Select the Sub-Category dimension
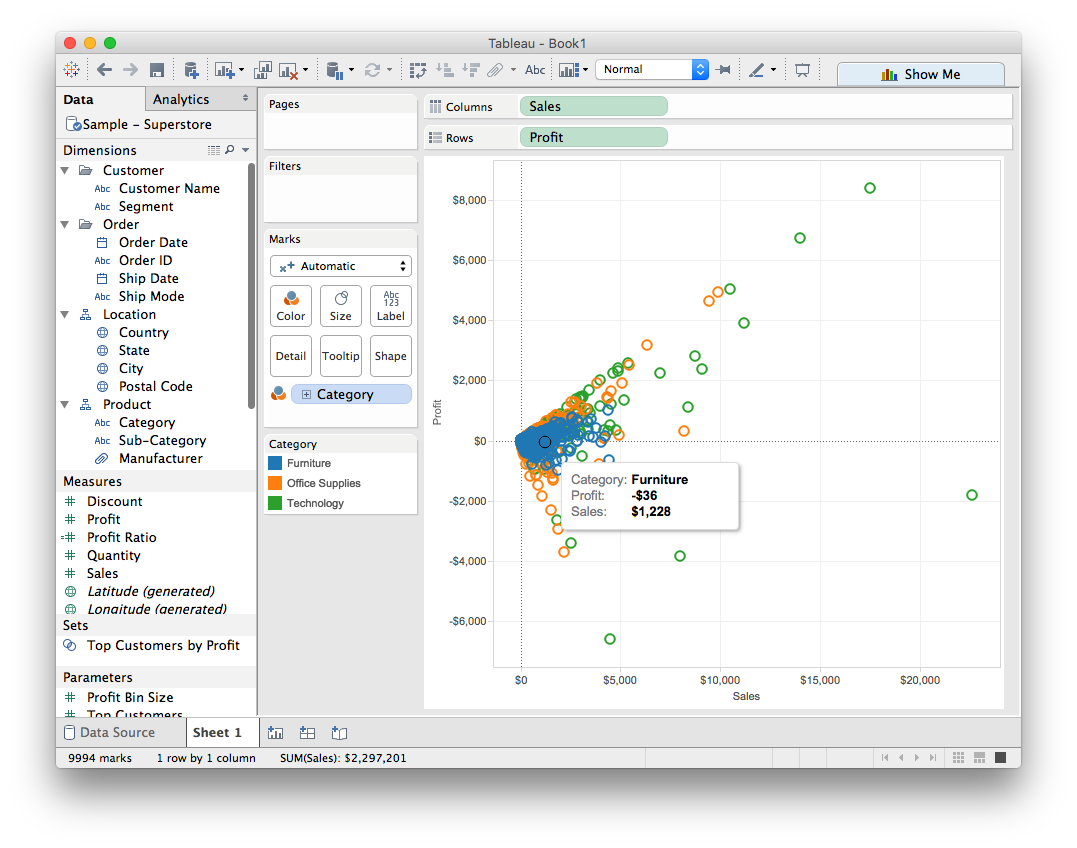This screenshot has width=1077, height=848. pyautogui.click(x=162, y=440)
